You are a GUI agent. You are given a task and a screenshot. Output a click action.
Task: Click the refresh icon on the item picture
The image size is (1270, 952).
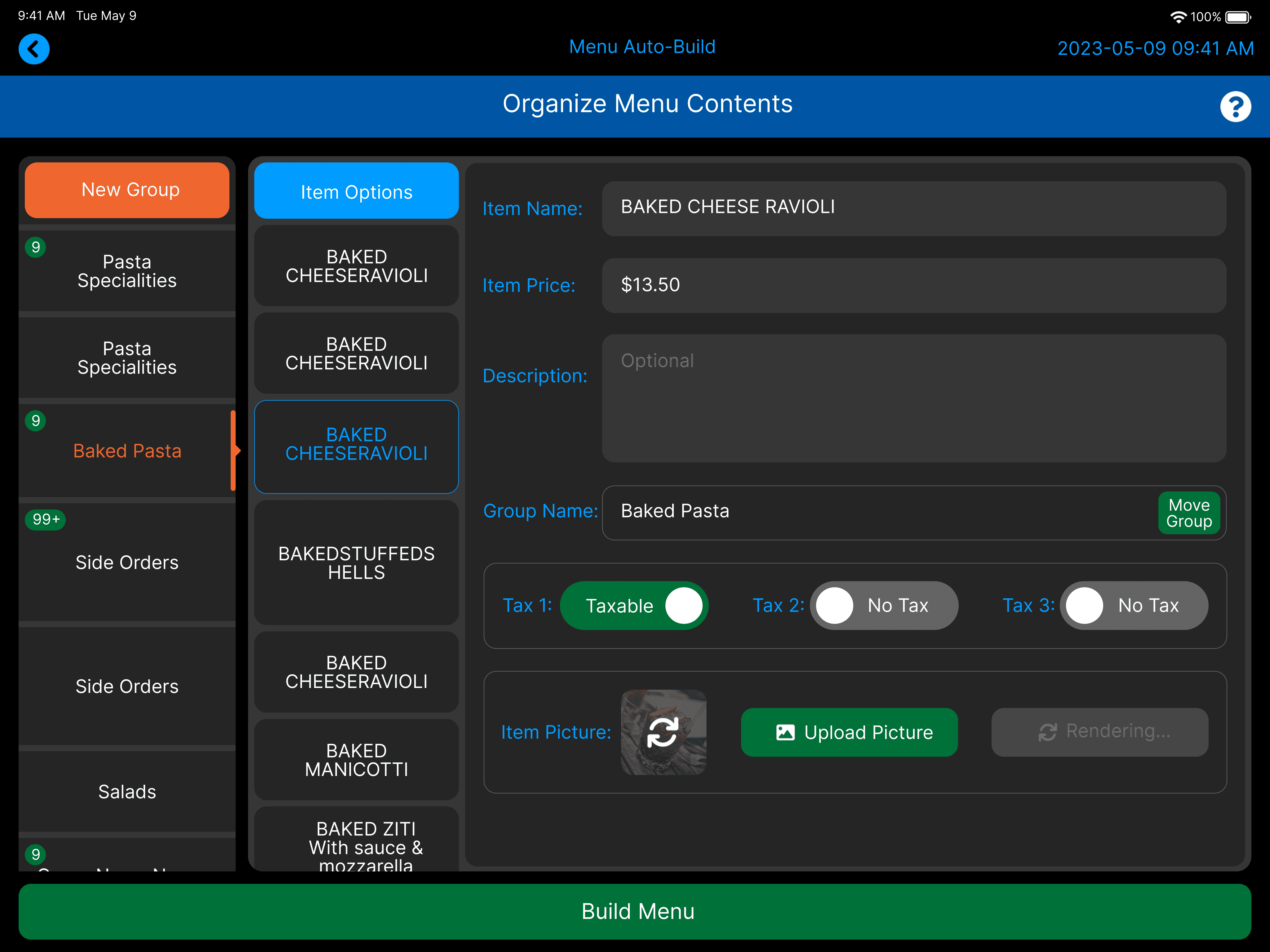(663, 732)
